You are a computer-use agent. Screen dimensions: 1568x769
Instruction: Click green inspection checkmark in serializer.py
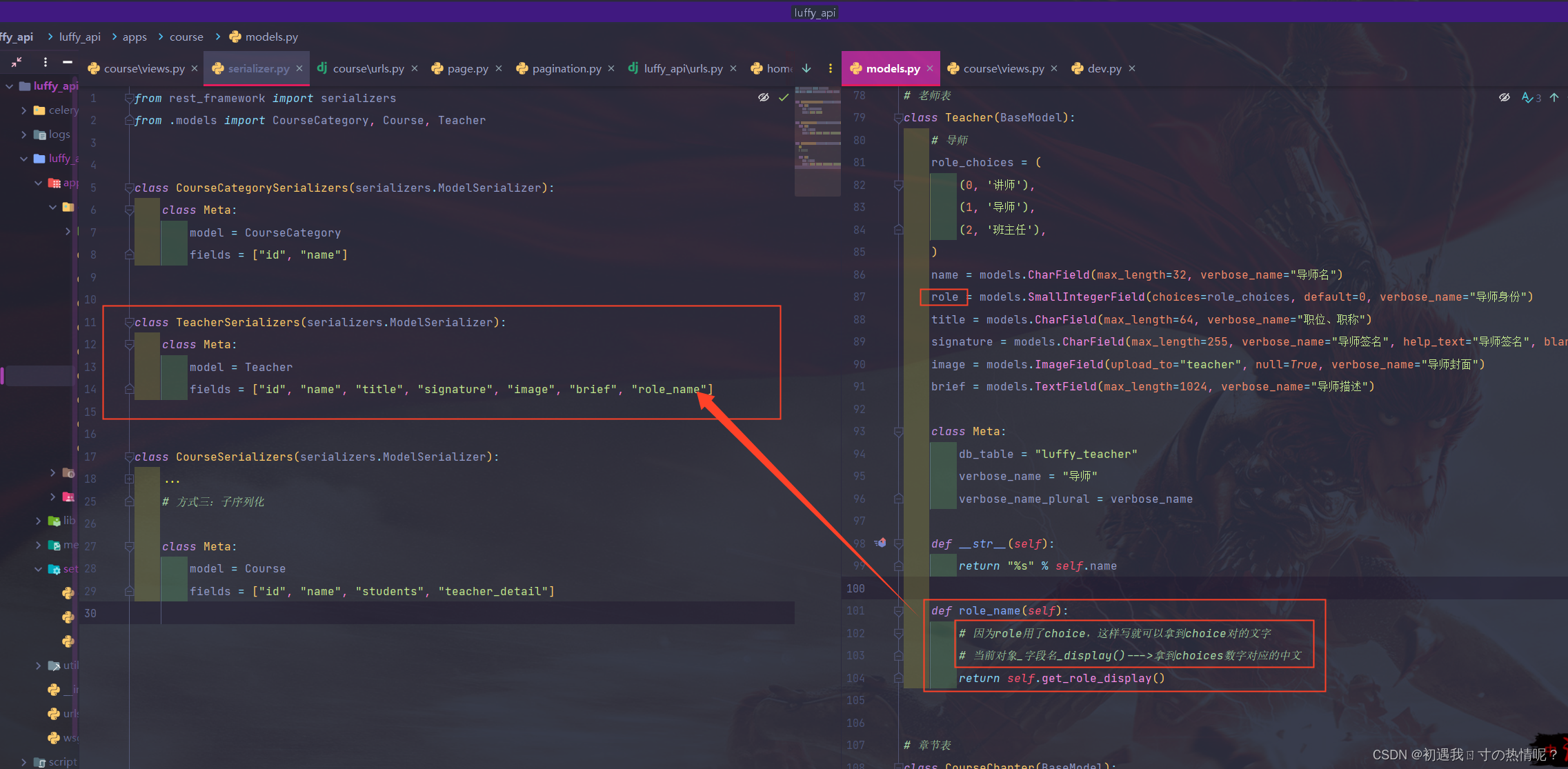[x=784, y=97]
